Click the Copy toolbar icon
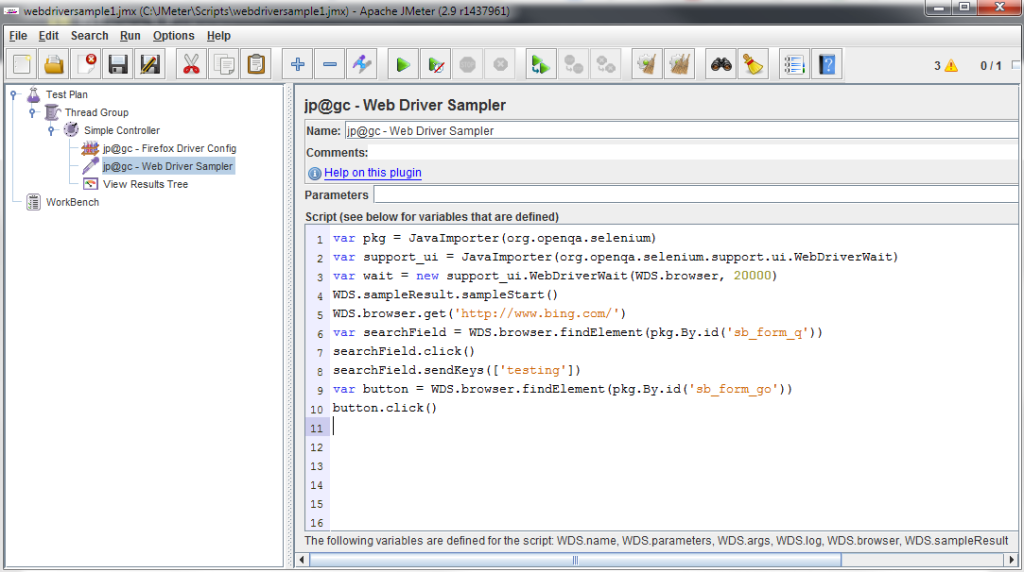 [x=224, y=65]
